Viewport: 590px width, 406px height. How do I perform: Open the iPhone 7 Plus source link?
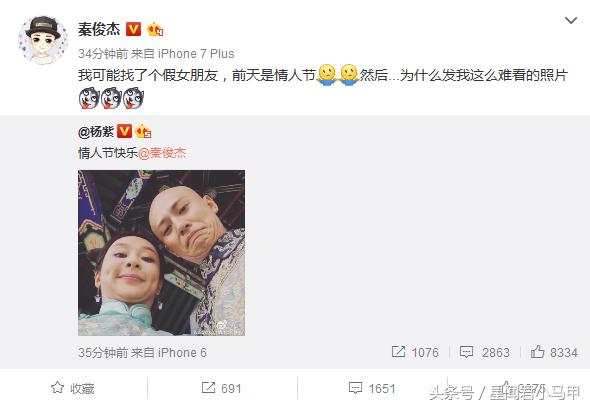(x=196, y=54)
